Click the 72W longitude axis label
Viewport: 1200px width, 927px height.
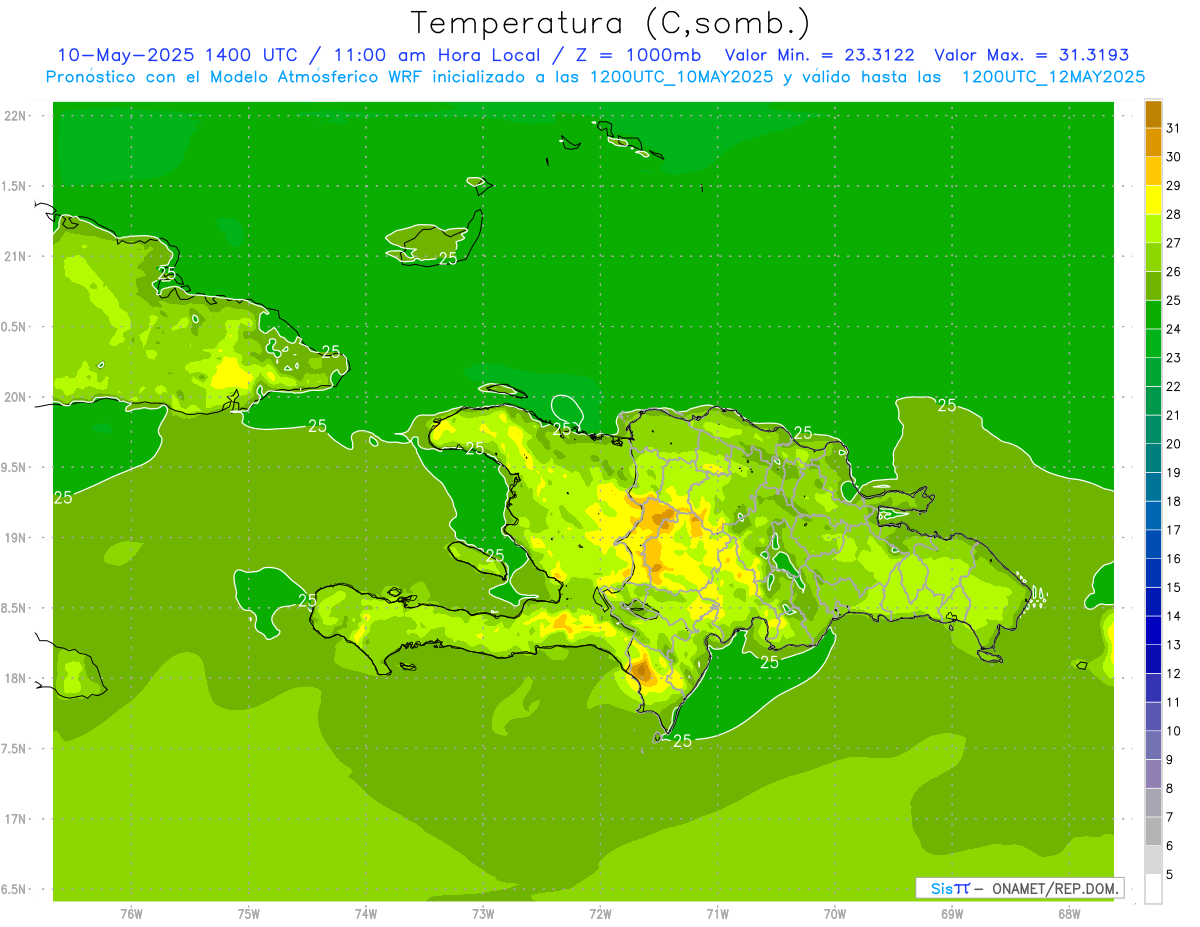pos(600,914)
